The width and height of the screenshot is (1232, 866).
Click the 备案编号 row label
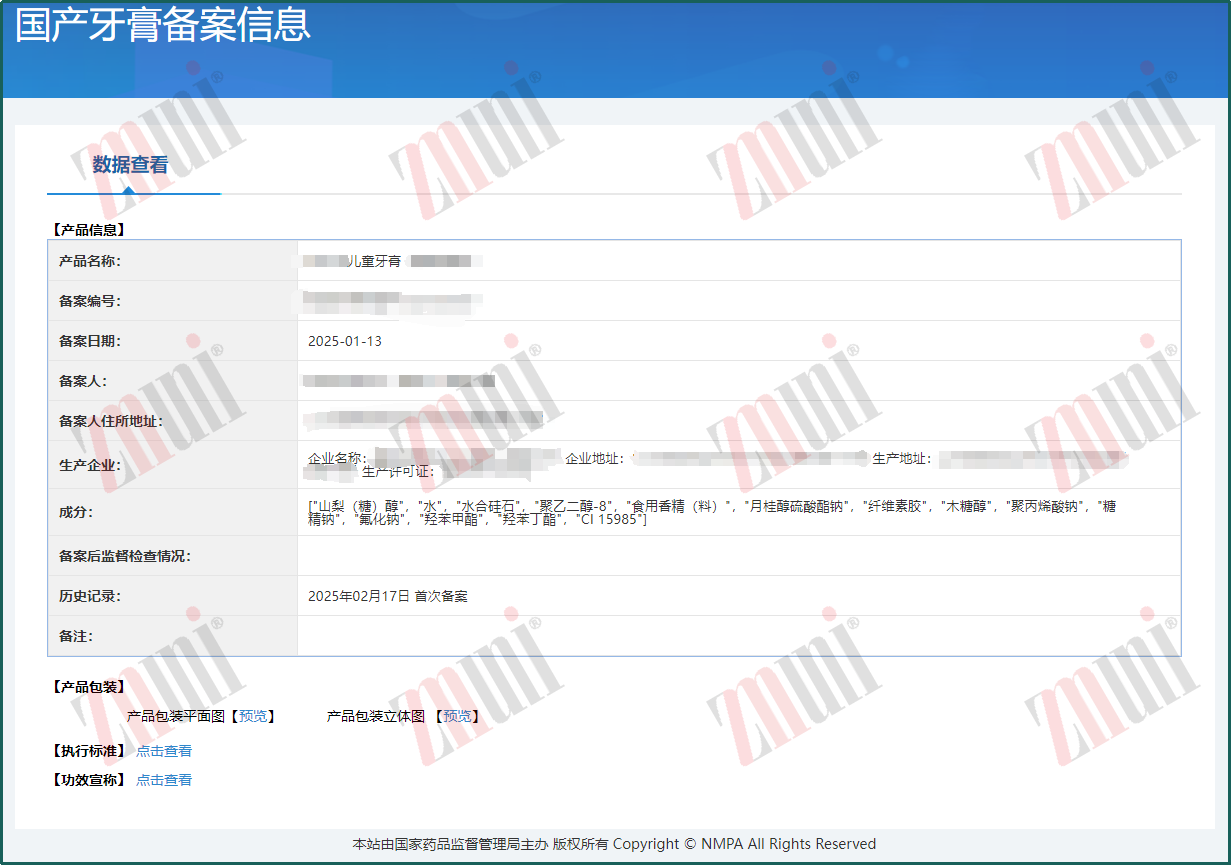pyautogui.click(x=90, y=301)
